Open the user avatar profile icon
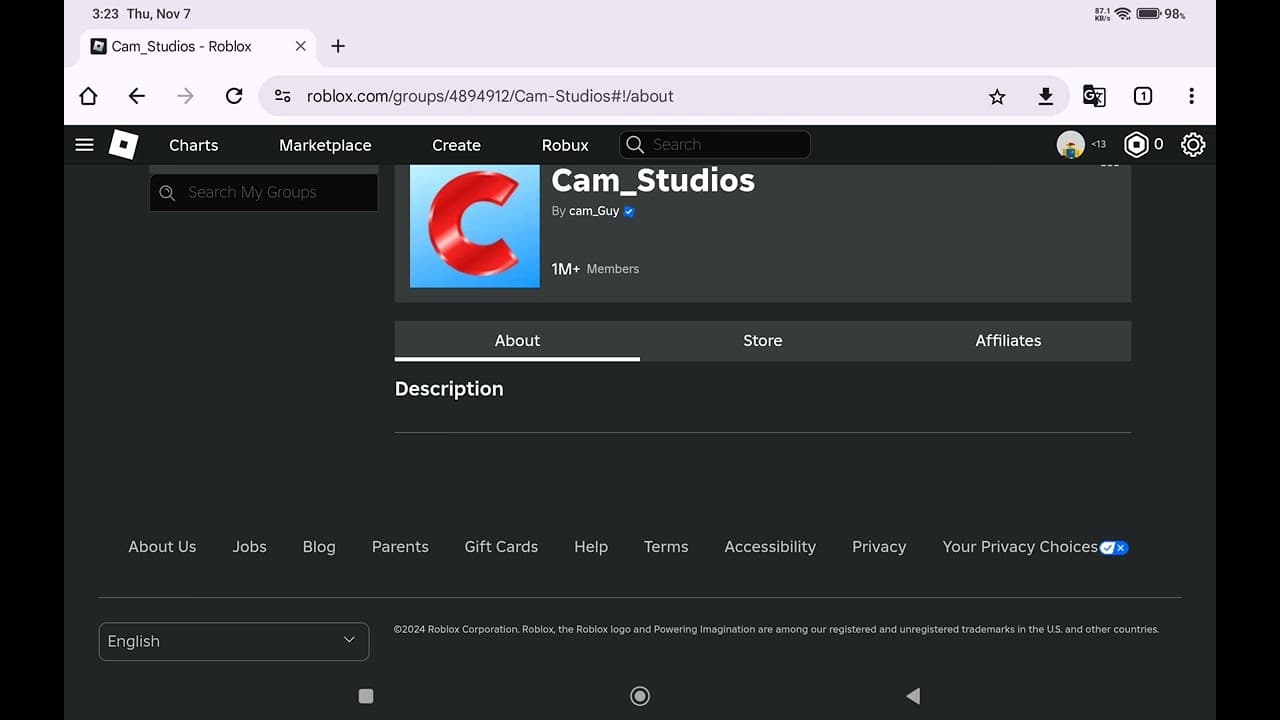Screen dimensions: 1280x720 (1070, 145)
